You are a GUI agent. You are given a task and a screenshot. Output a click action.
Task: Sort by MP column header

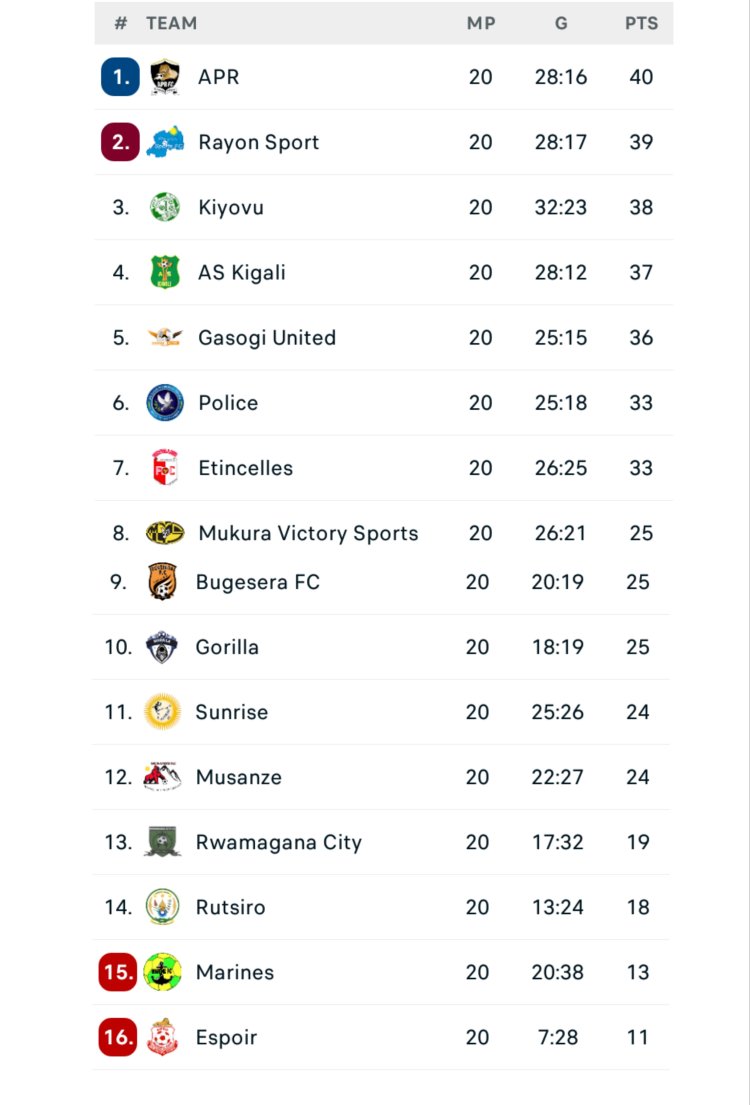pos(481,23)
